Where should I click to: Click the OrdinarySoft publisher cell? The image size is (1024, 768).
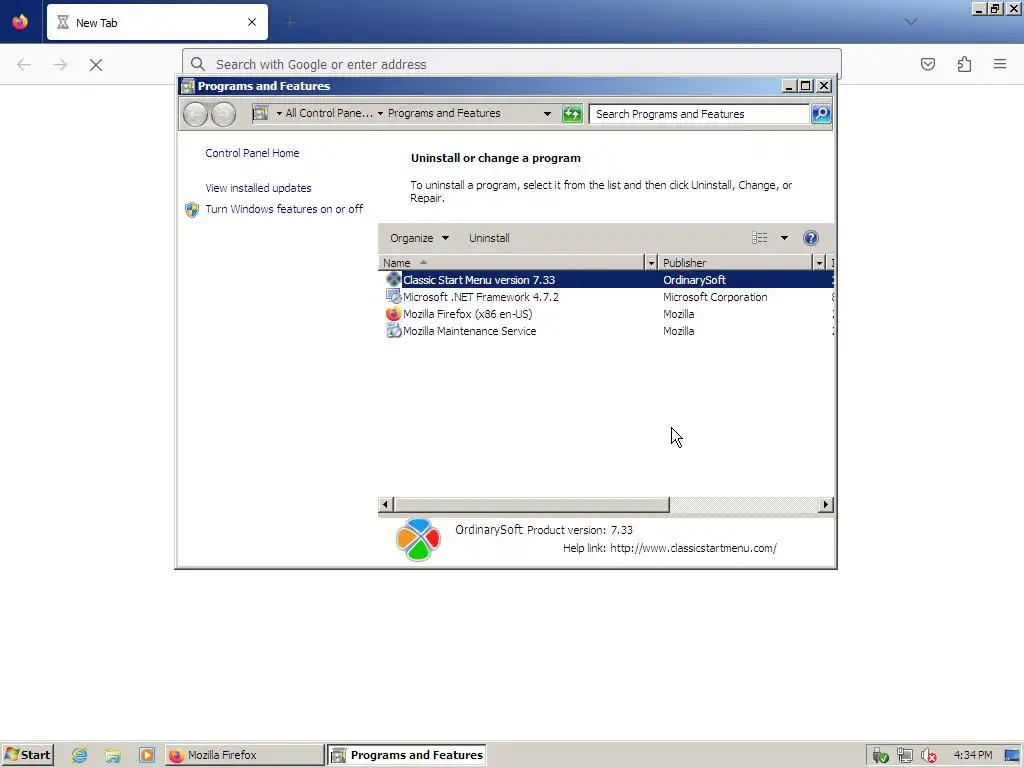coord(694,280)
